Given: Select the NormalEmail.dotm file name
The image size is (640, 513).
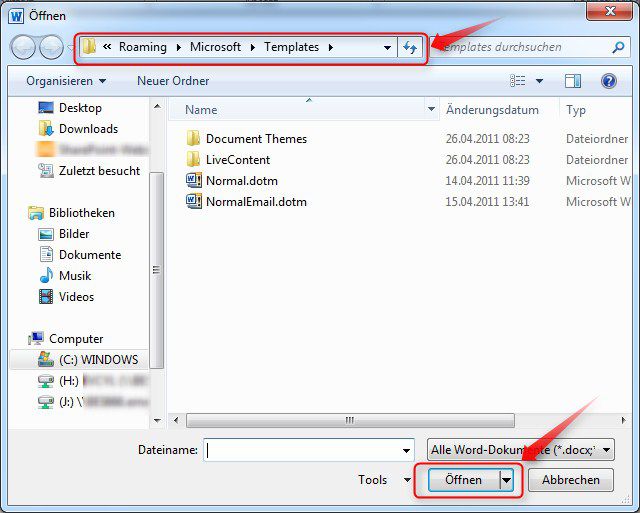Looking at the screenshot, I should point(256,202).
